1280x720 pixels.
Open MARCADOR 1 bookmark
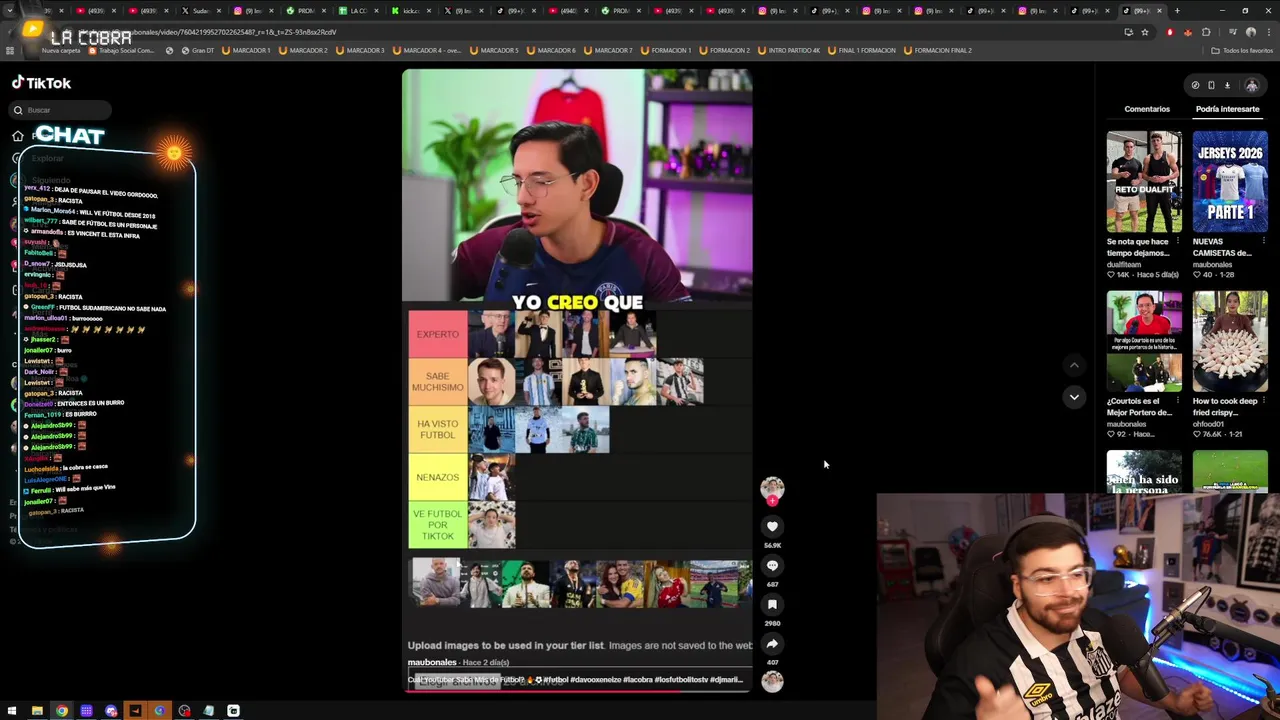tap(246, 50)
